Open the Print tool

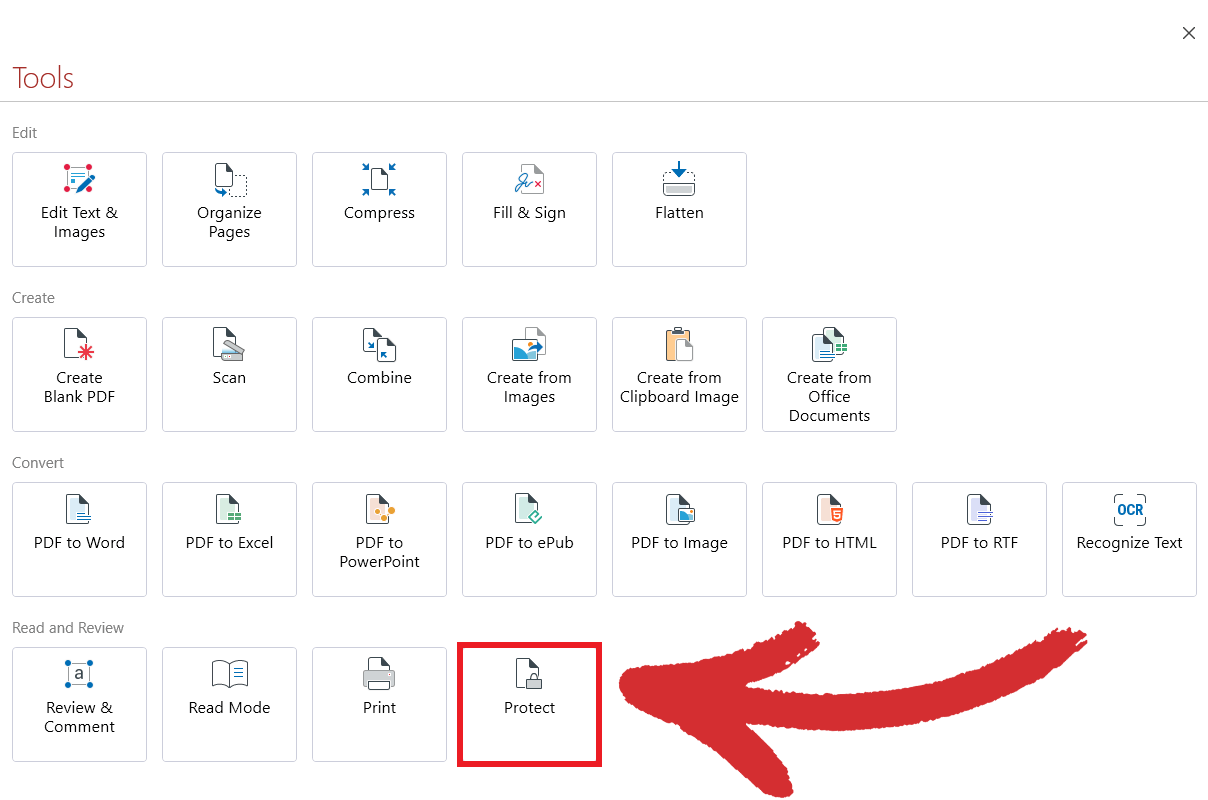pos(379,704)
